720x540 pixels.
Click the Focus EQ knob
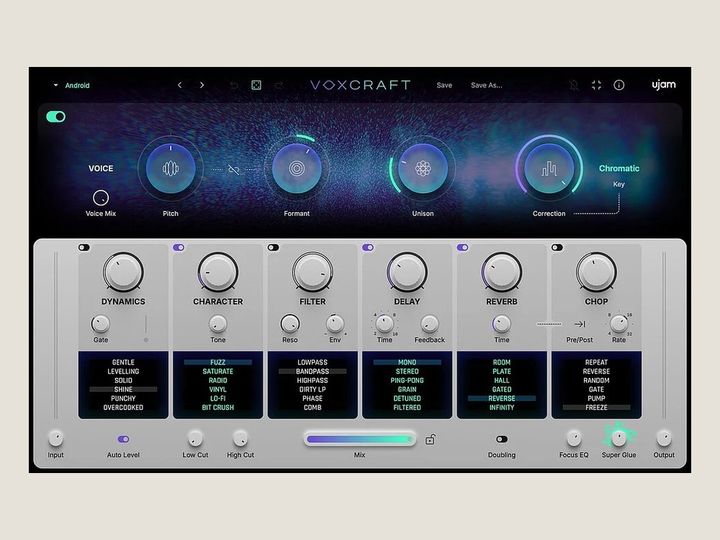point(574,439)
